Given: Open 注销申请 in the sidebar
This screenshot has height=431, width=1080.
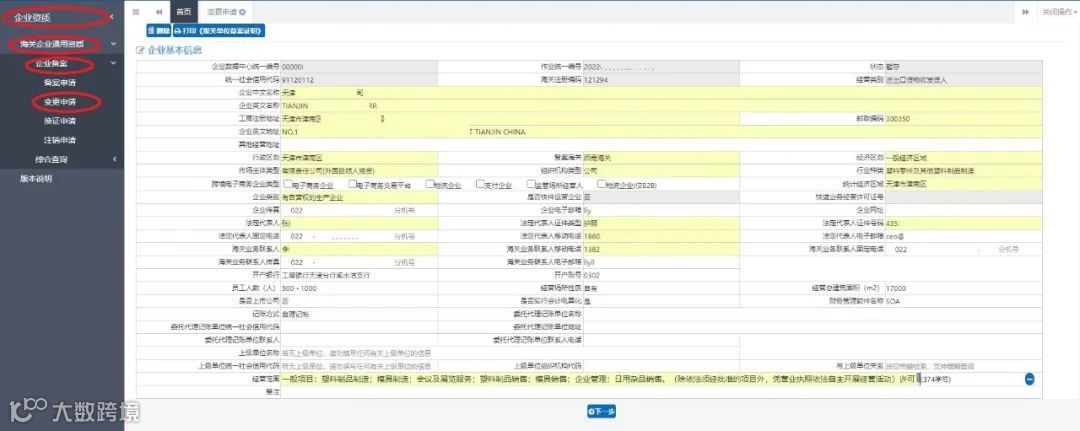Looking at the screenshot, I should pyautogui.click(x=59, y=140).
